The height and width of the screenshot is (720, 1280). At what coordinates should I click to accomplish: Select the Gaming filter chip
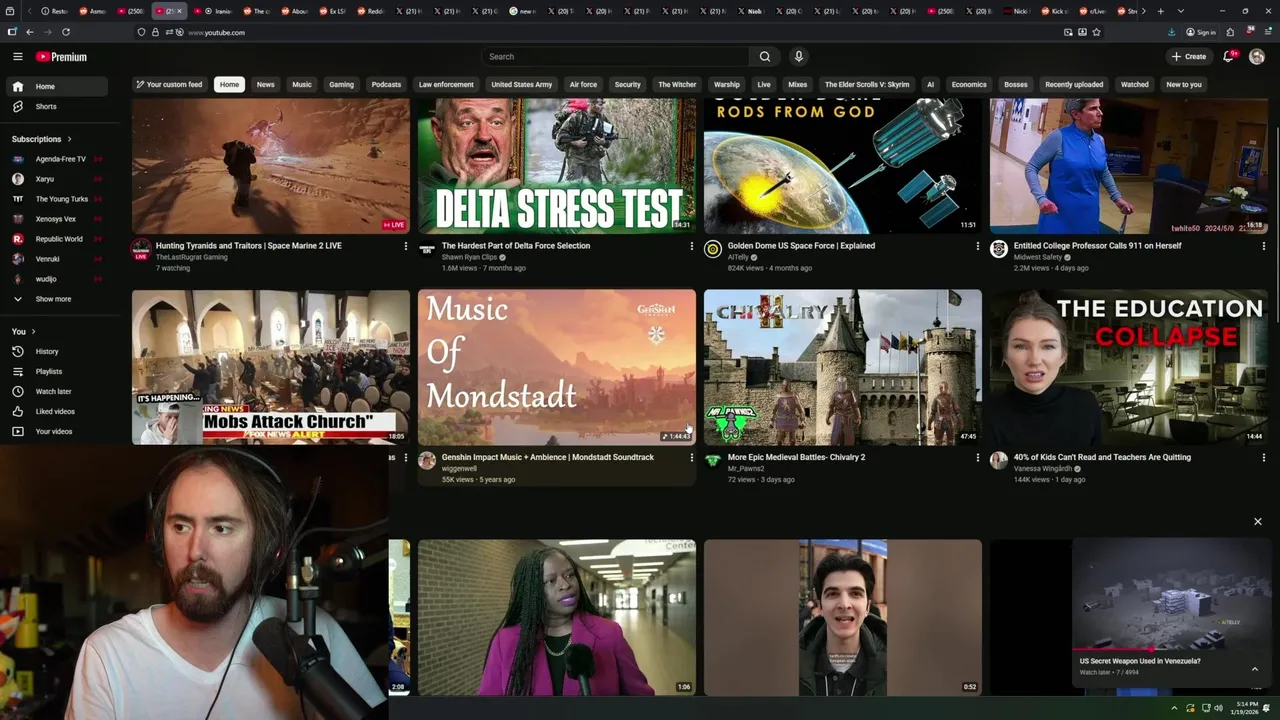click(x=342, y=85)
